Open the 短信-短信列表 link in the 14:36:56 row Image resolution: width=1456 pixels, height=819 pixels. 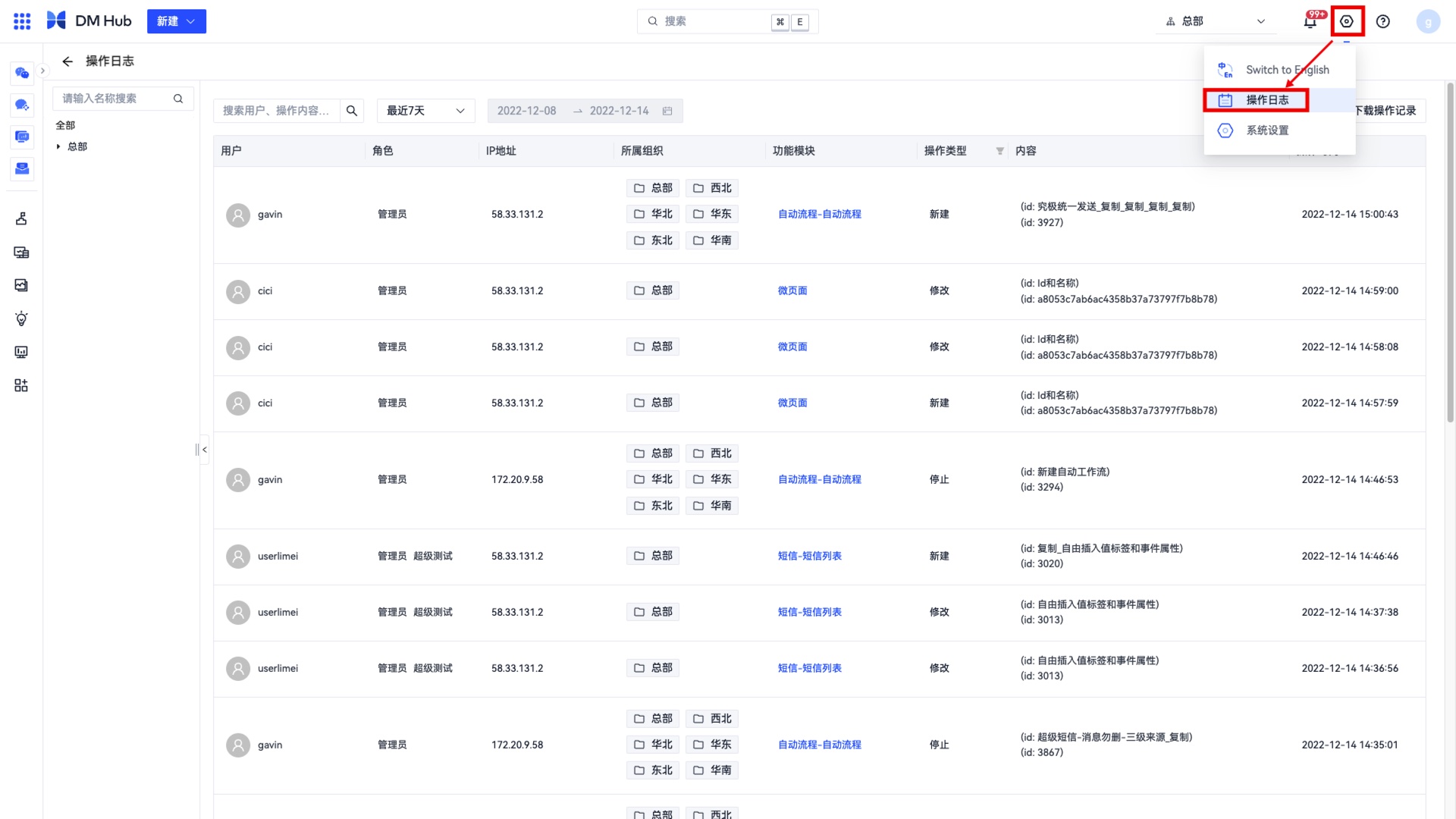[x=809, y=668]
